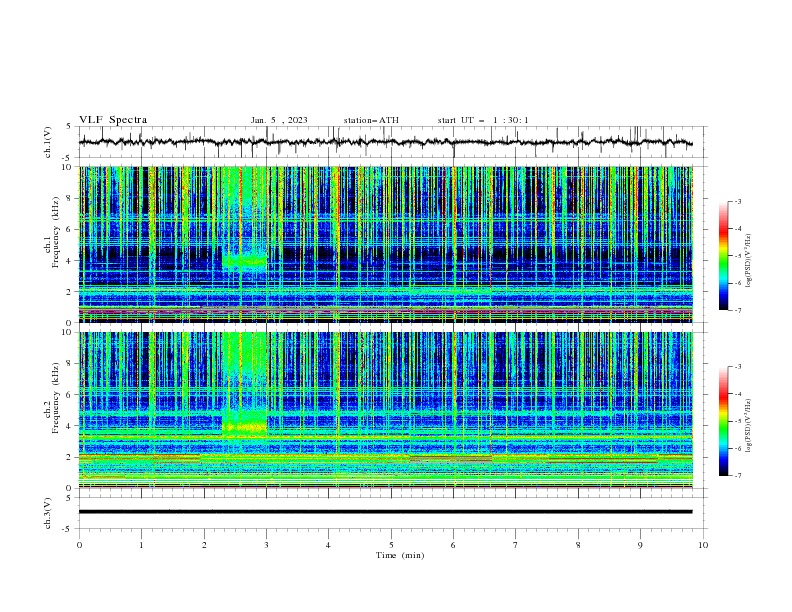The height and width of the screenshot is (612, 792).
Task: Click the "-3" tick on ch.1 colorbar
Action: click(x=738, y=201)
